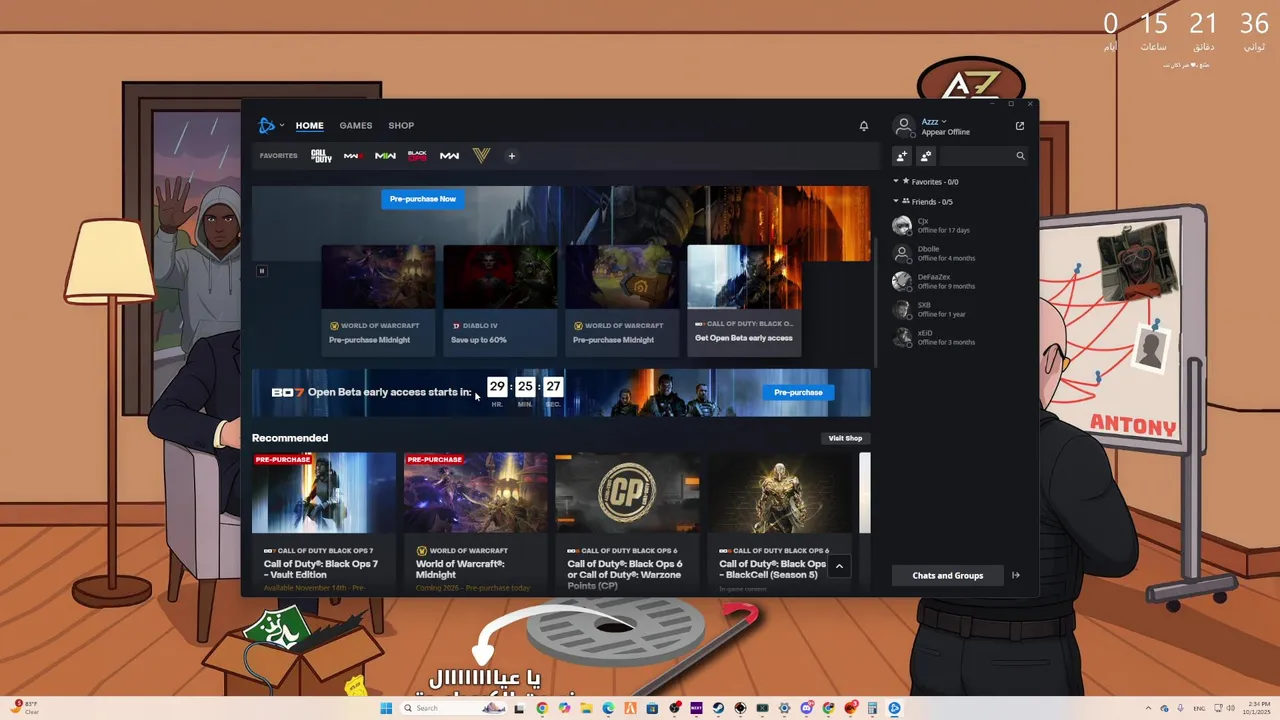The width and height of the screenshot is (1280, 720).
Task: Click the scroll-to-top arrow button
Action: point(839,567)
